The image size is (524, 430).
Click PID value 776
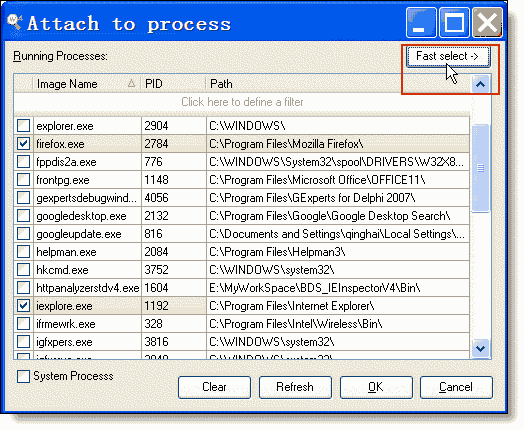coord(153,162)
